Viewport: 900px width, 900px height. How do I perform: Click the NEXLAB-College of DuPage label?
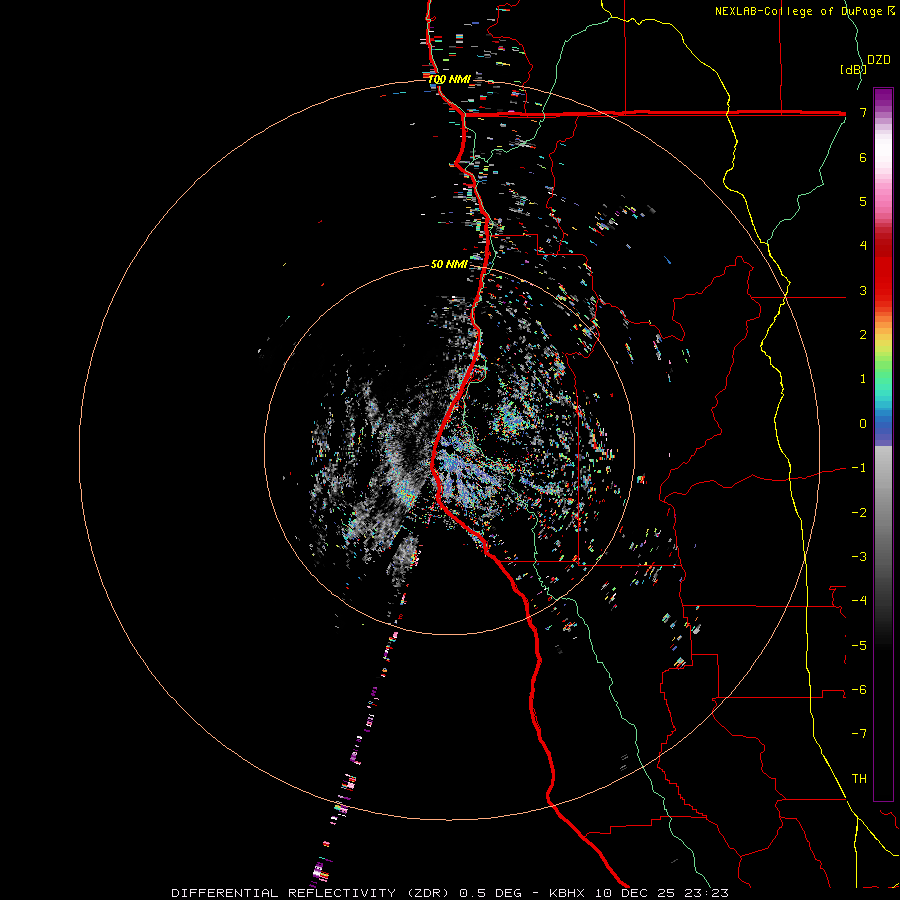[798, 11]
